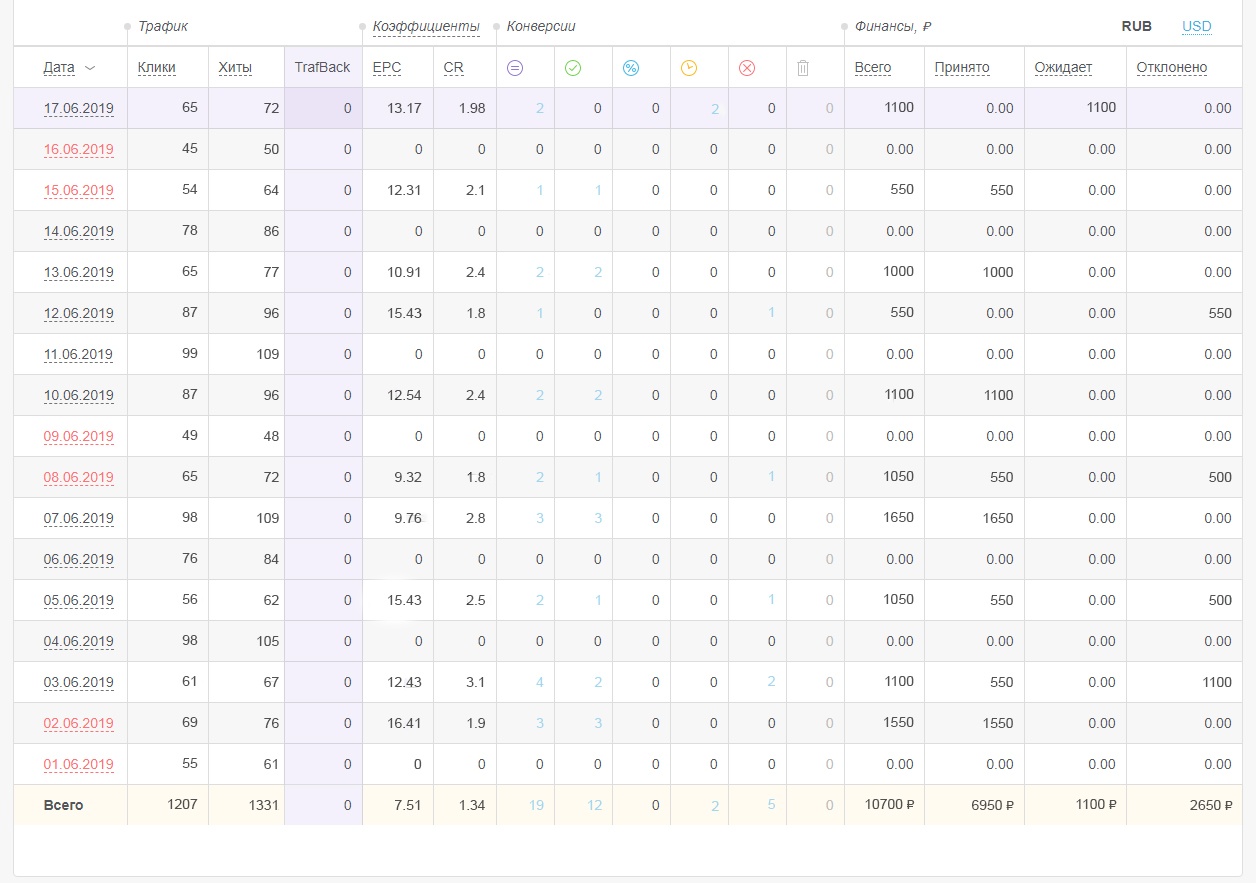
Task: Toggle sort arrow next to Дата
Action: 90,68
